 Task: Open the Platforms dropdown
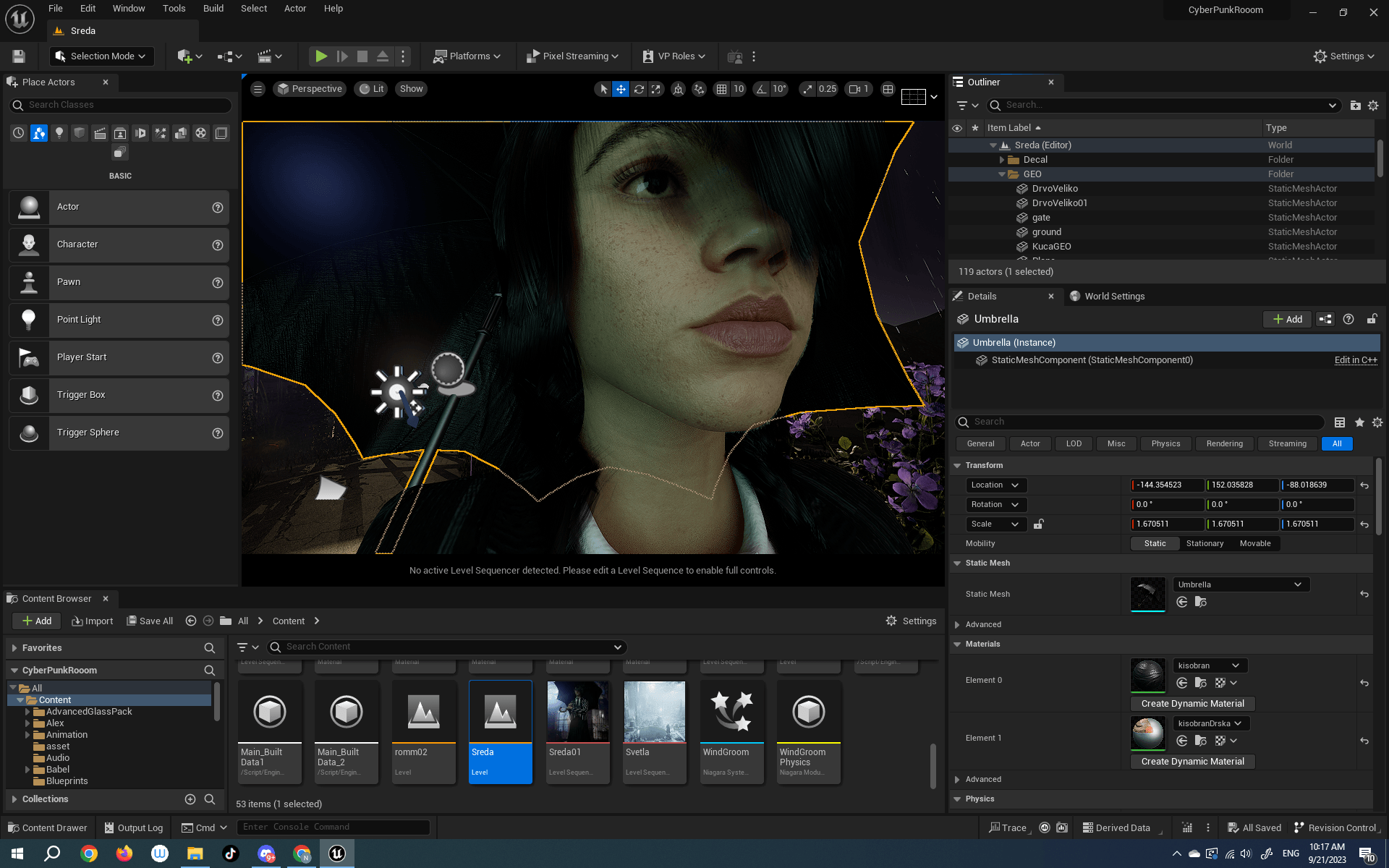coord(467,56)
